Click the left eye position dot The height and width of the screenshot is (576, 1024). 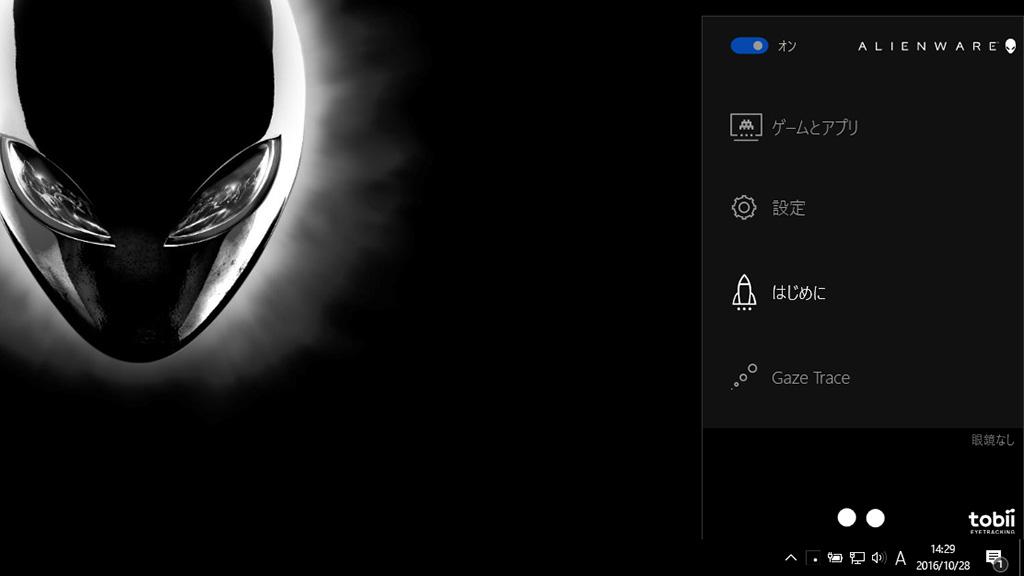coord(847,518)
